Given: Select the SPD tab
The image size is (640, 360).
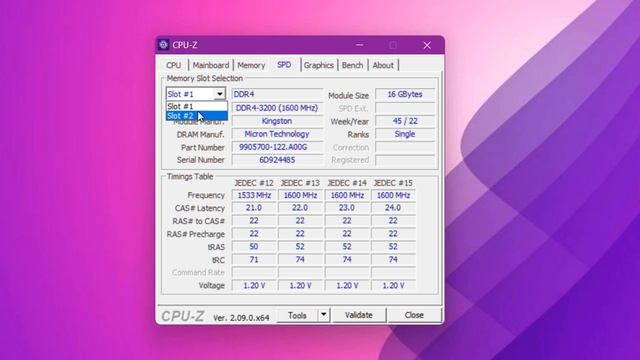Looking at the screenshot, I should coord(284,65).
